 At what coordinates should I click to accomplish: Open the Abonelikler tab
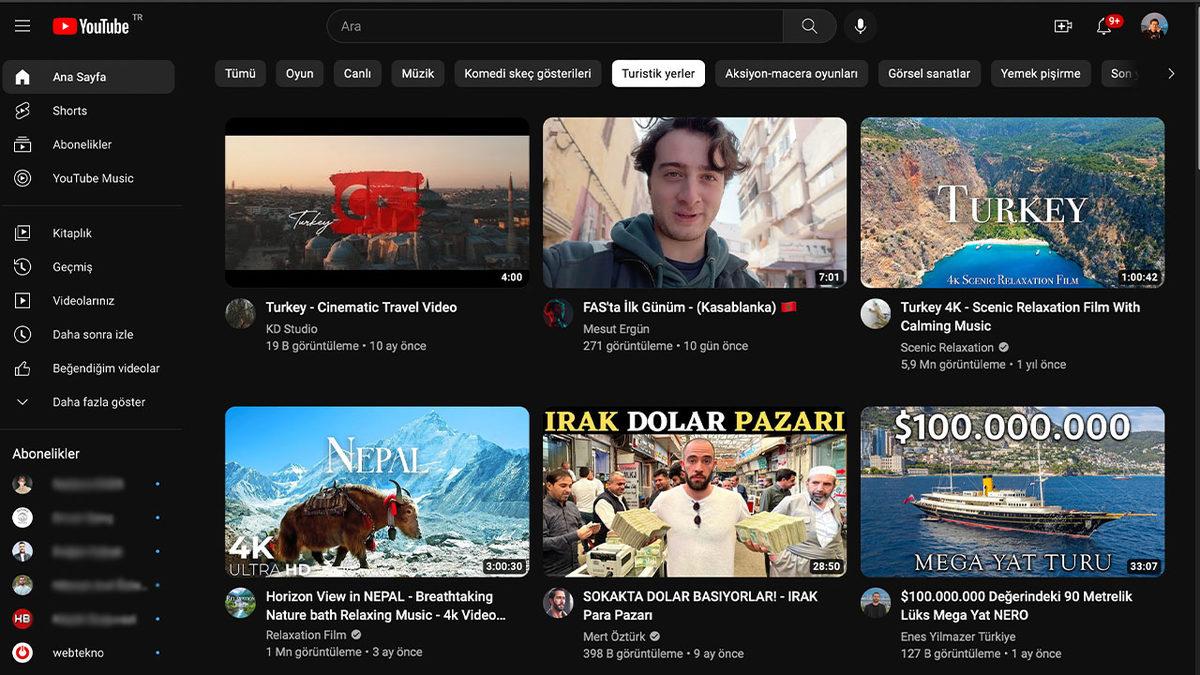pyautogui.click(x=84, y=144)
